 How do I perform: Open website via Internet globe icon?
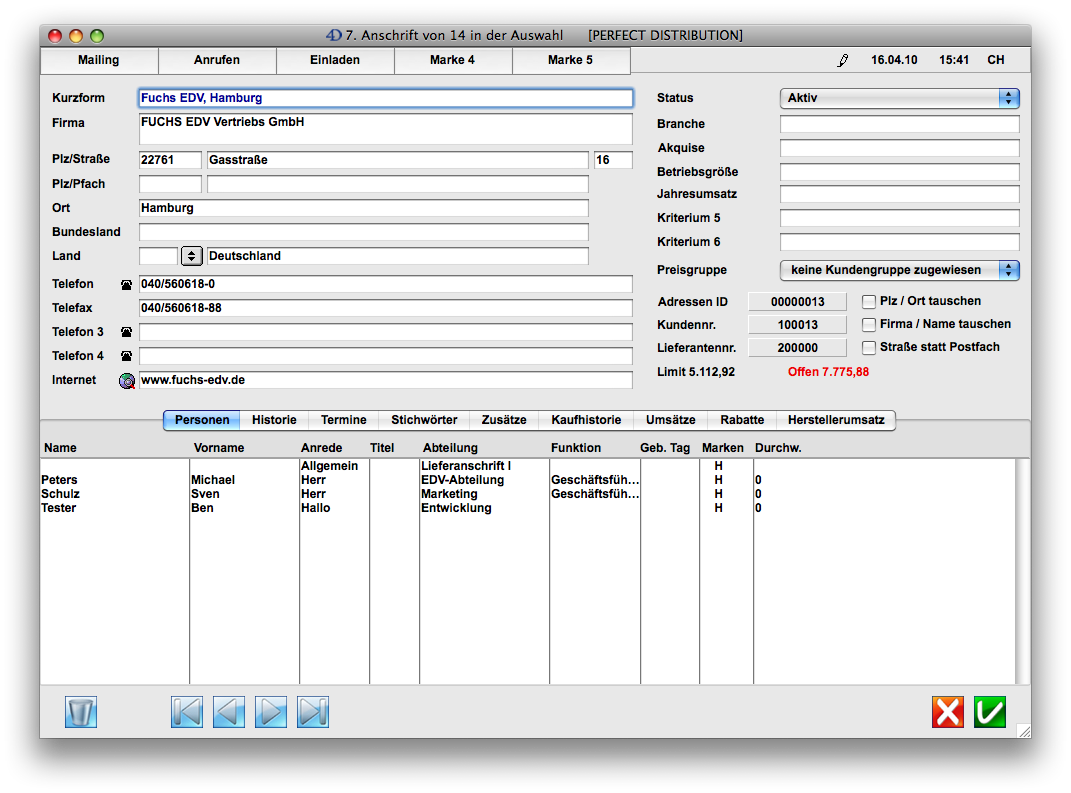coord(127,381)
